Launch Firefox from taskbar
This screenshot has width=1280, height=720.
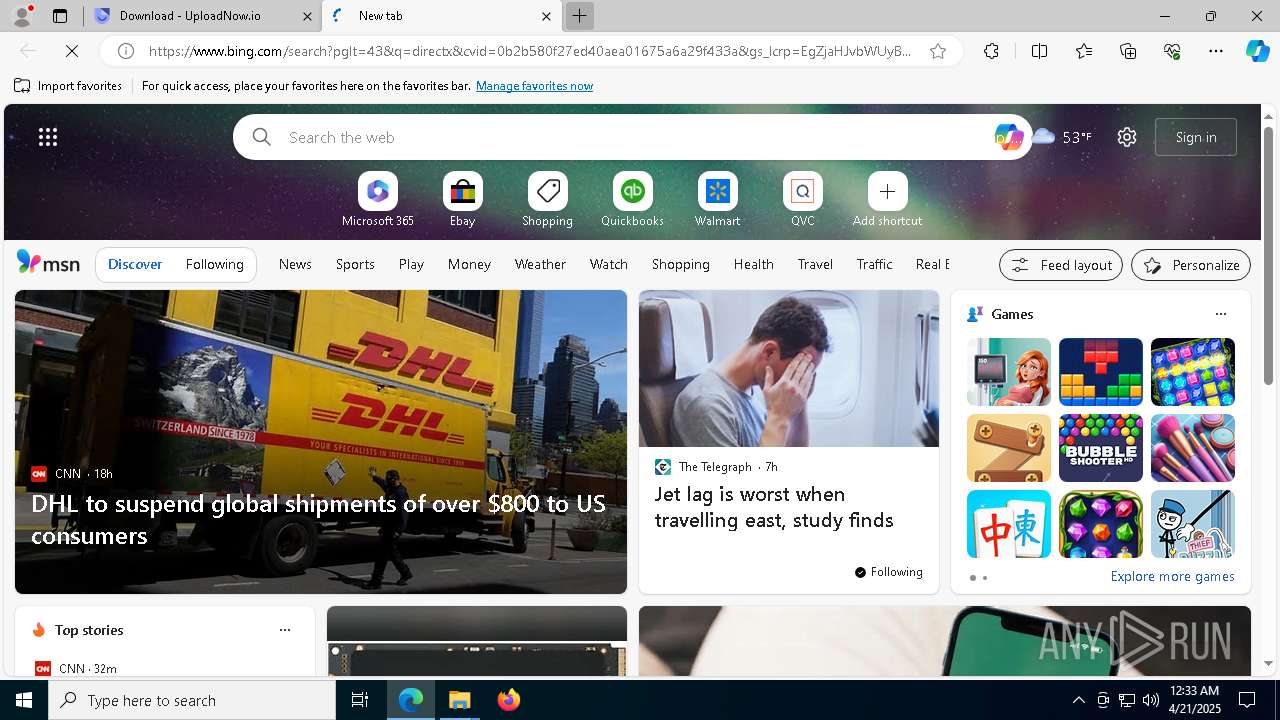[508, 700]
